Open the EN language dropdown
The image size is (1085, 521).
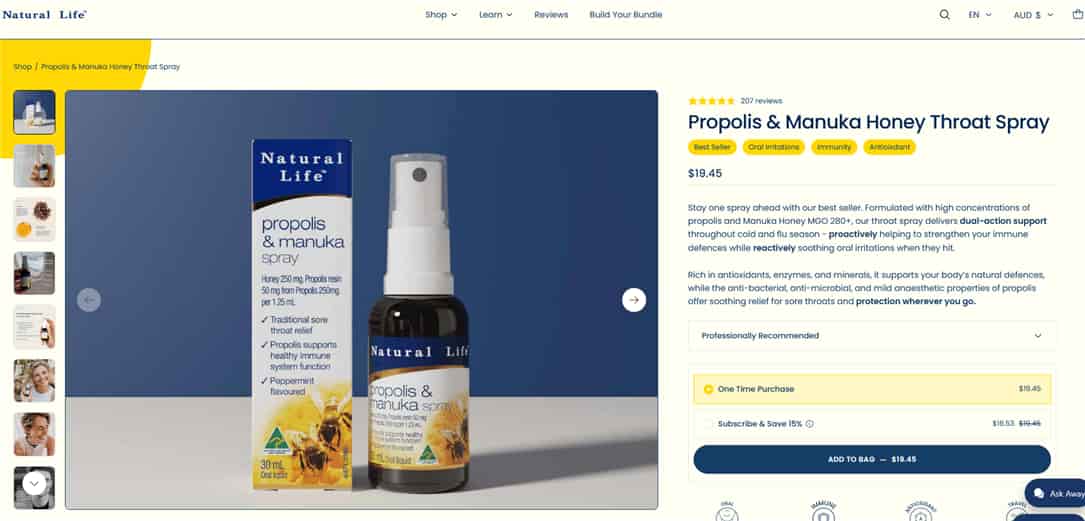point(980,15)
